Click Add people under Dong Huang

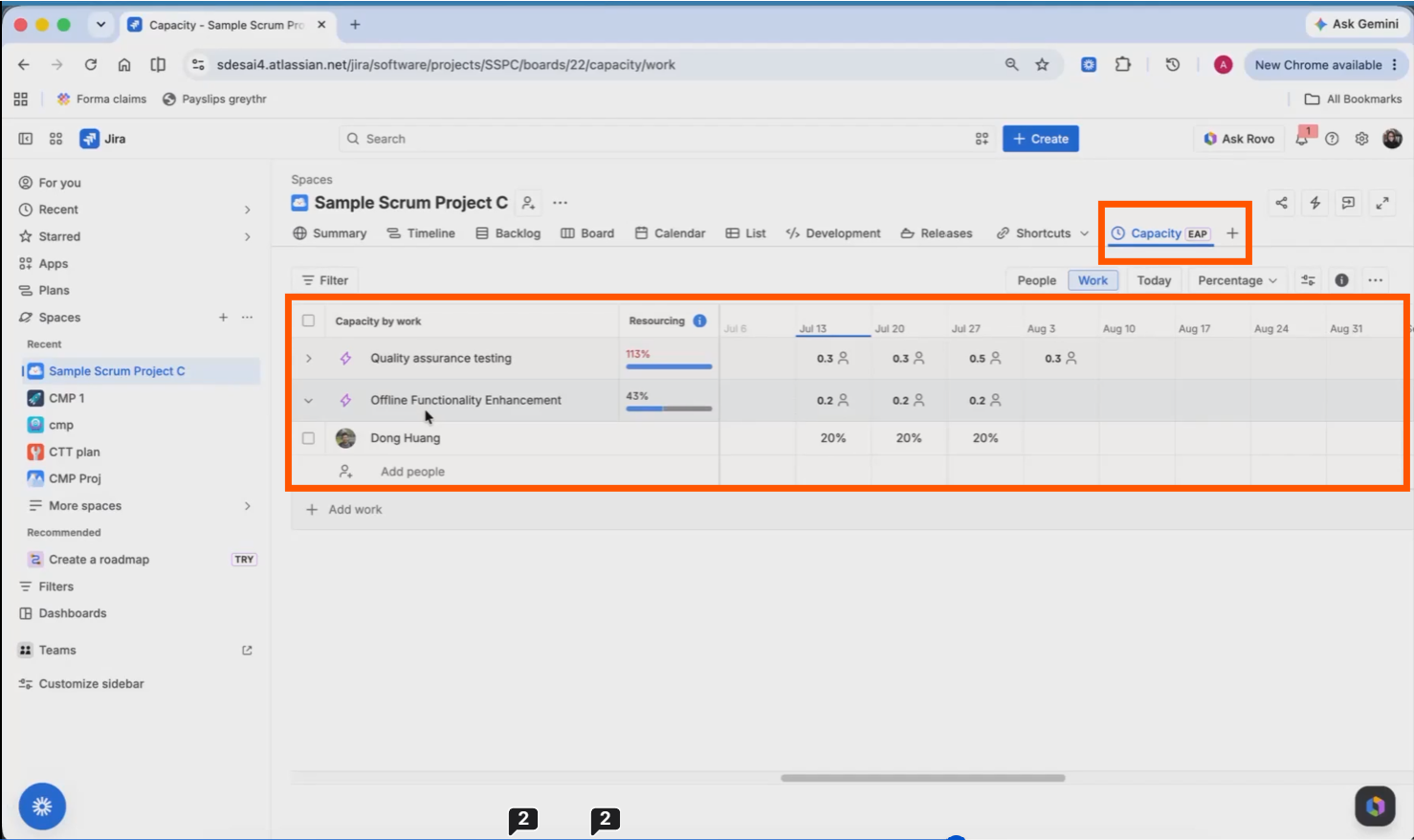tap(412, 472)
